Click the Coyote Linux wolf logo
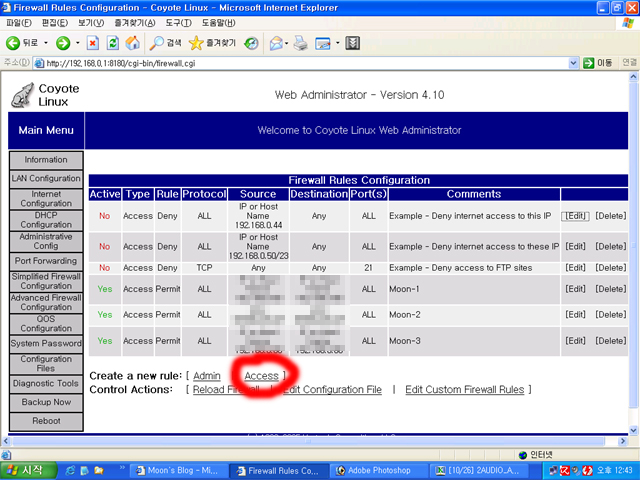The width and height of the screenshot is (640, 480). (22, 96)
